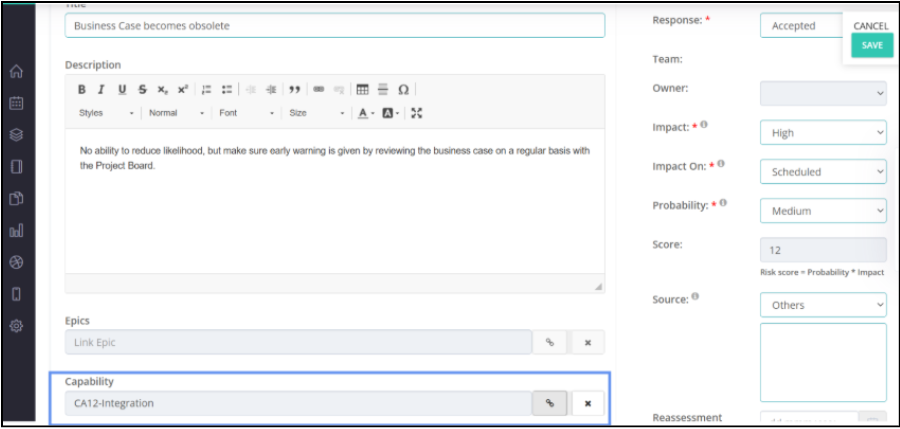This screenshot has width=900, height=429.
Task: Clear the Epics field with the X button
Action: coord(588,342)
